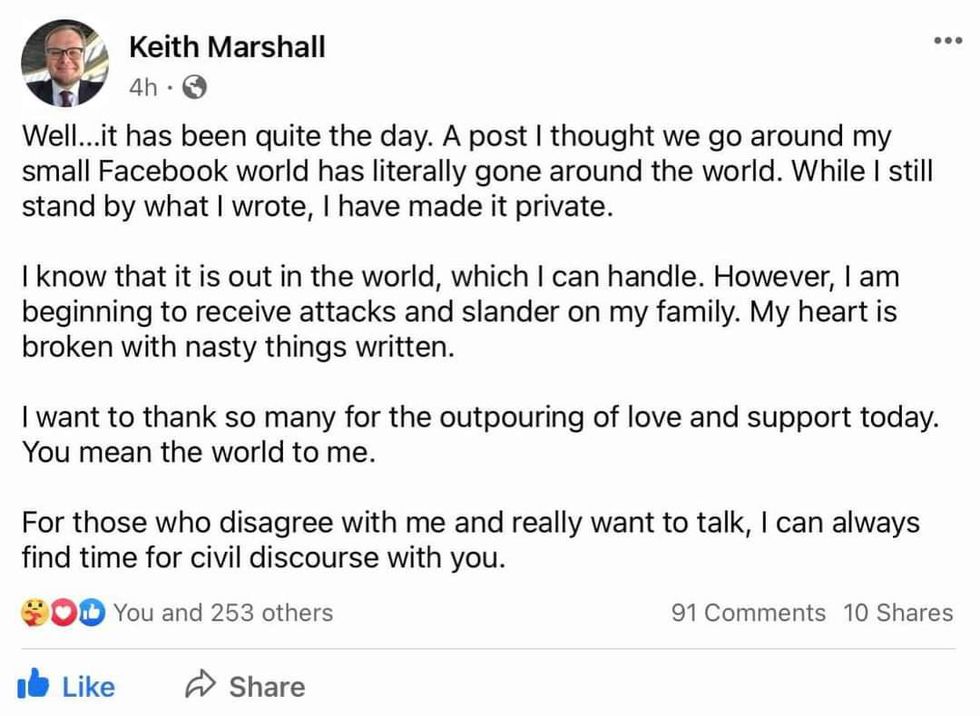Open the Keith Marshall profile name link
This screenshot has width=980, height=716.
[227, 47]
